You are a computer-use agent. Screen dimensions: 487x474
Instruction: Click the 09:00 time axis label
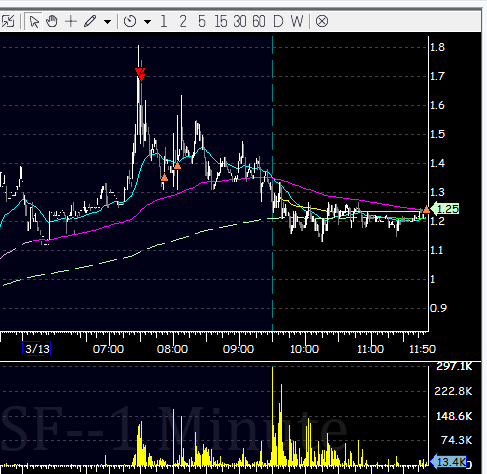click(x=238, y=349)
